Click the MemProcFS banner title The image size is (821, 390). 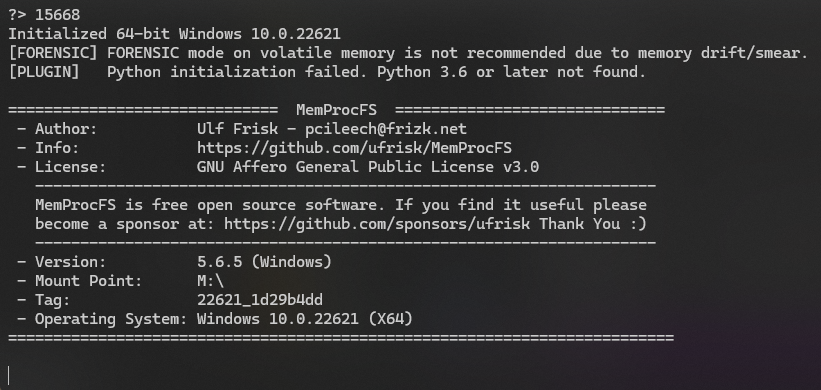point(336,110)
